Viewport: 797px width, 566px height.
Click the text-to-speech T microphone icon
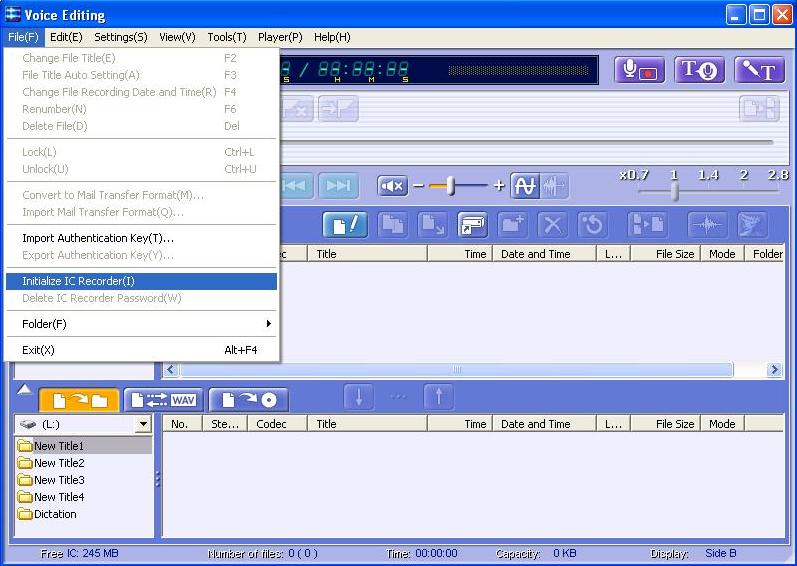[x=699, y=70]
